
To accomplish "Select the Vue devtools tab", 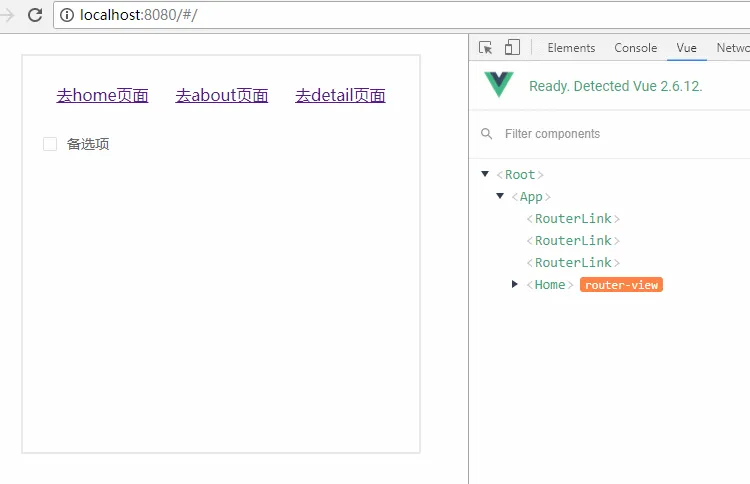I will click(x=686, y=48).
